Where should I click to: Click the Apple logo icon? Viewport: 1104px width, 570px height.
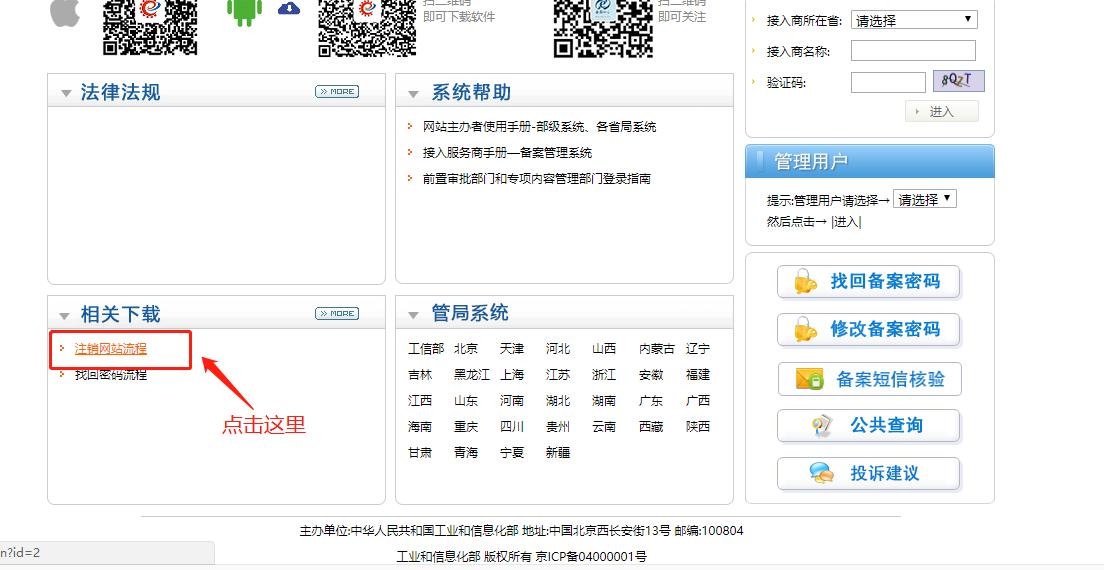pyautogui.click(x=65, y=13)
